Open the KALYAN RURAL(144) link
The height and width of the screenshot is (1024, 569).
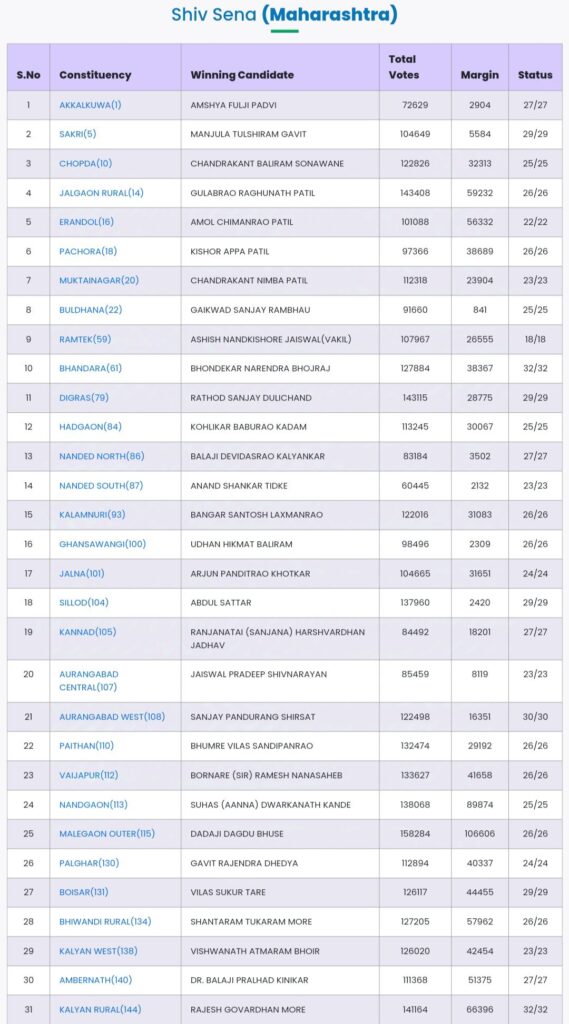coord(100,1010)
